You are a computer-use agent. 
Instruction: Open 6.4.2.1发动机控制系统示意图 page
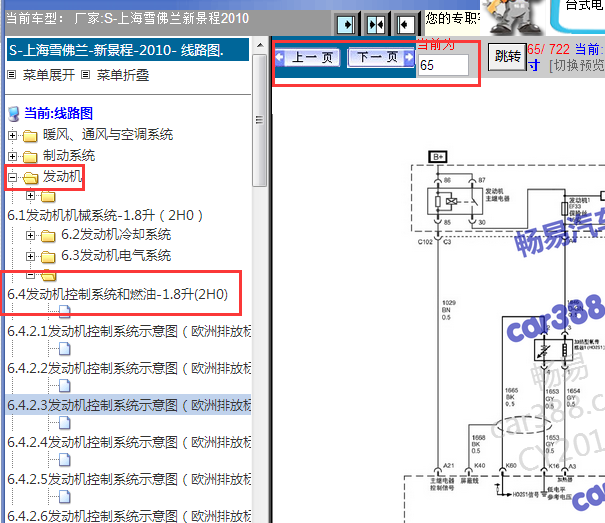pyautogui.click(x=129, y=332)
